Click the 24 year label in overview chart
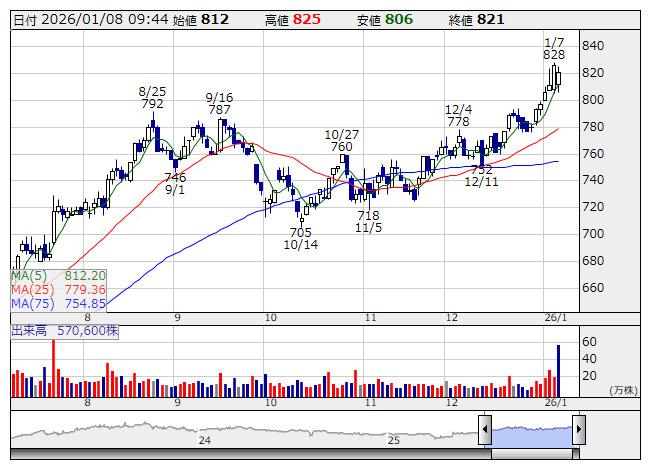Screen dimensions: 653x470 pyautogui.click(x=204, y=440)
